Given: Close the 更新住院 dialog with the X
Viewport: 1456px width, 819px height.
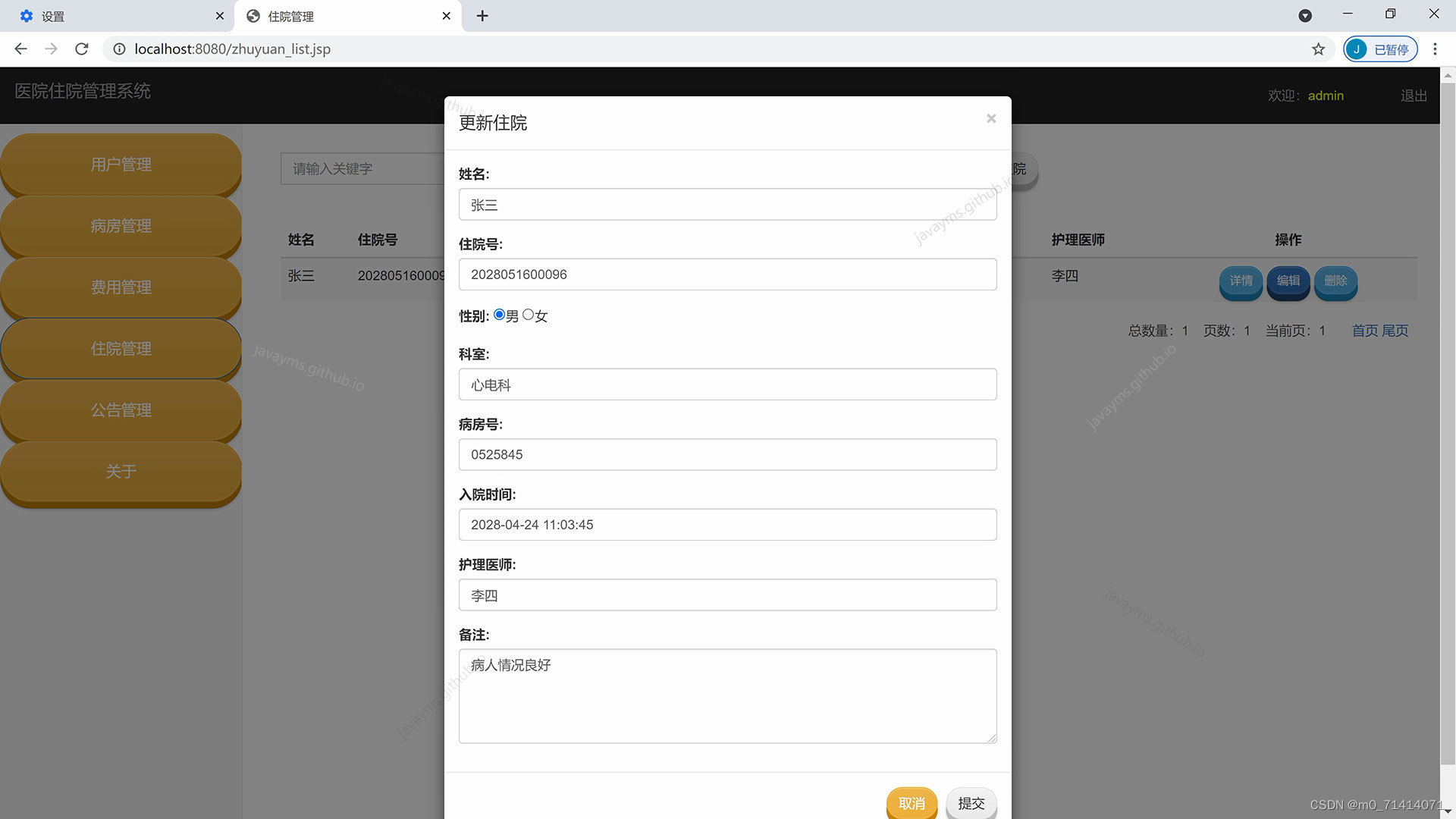Looking at the screenshot, I should pyautogui.click(x=991, y=118).
